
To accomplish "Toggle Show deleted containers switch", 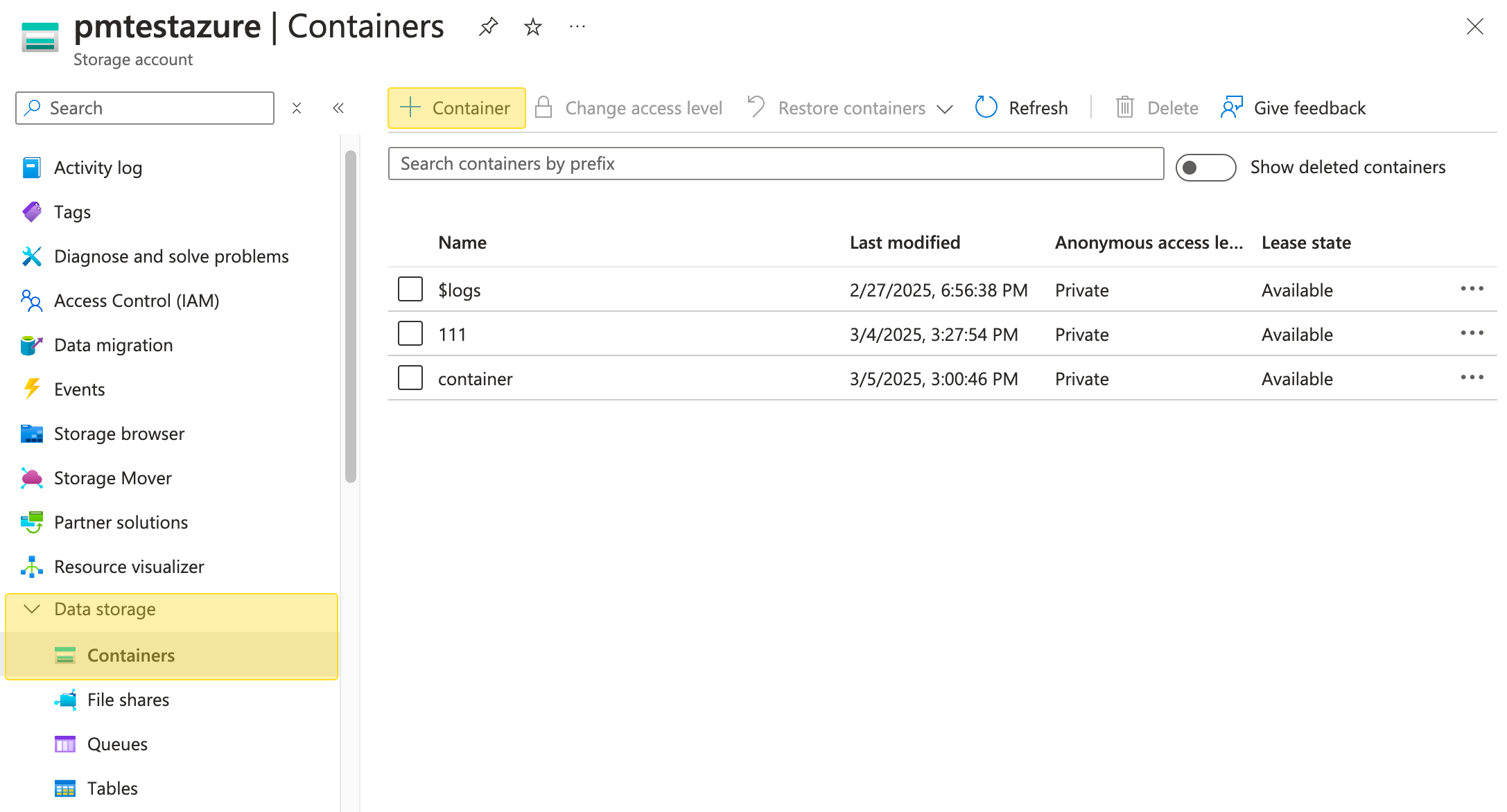I will (x=1205, y=167).
